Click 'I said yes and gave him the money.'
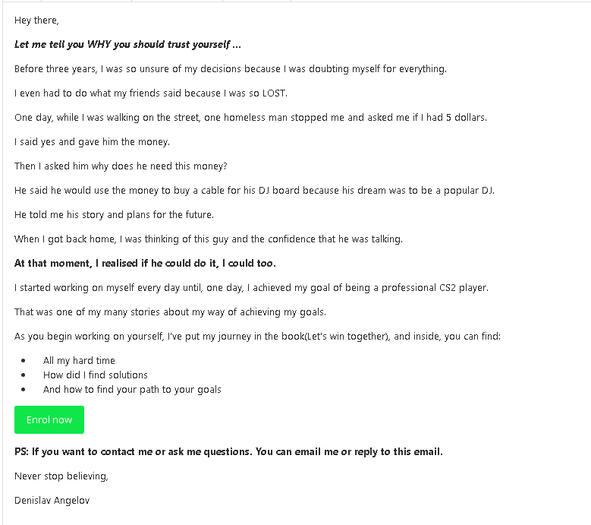The image size is (591, 525). (92, 142)
